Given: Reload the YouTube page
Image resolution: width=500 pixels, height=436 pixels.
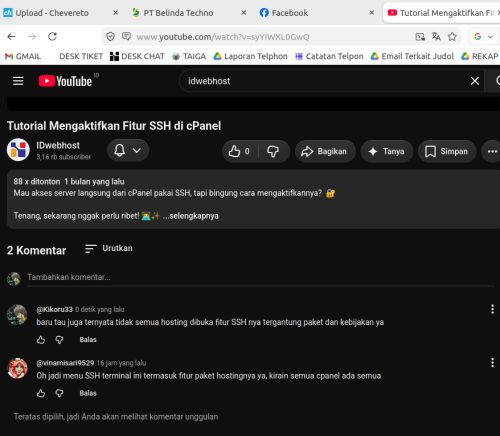Looking at the screenshot, I should (52, 36).
